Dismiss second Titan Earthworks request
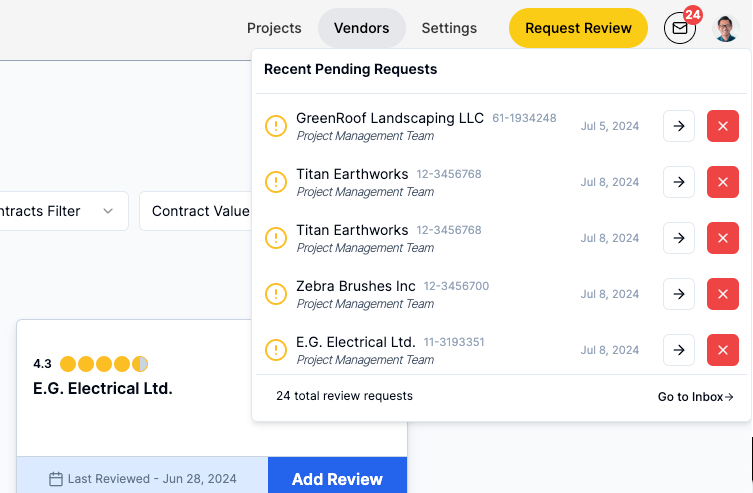The height and width of the screenshot is (493, 753). click(x=722, y=238)
